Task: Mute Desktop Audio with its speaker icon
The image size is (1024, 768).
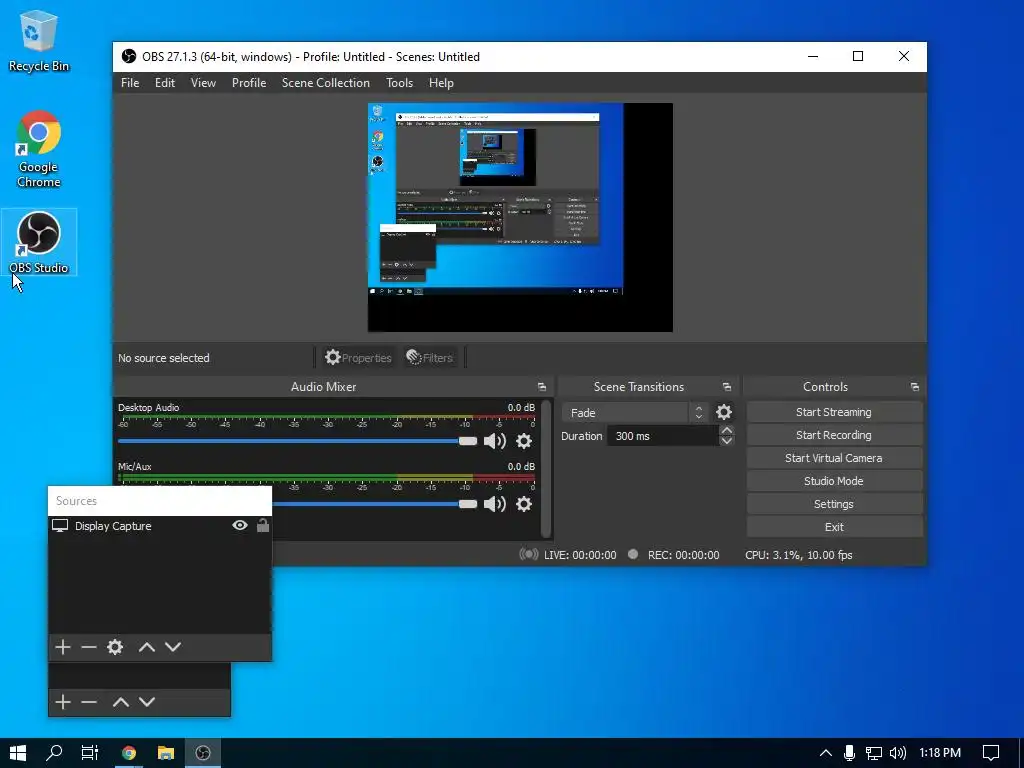Action: click(x=494, y=441)
